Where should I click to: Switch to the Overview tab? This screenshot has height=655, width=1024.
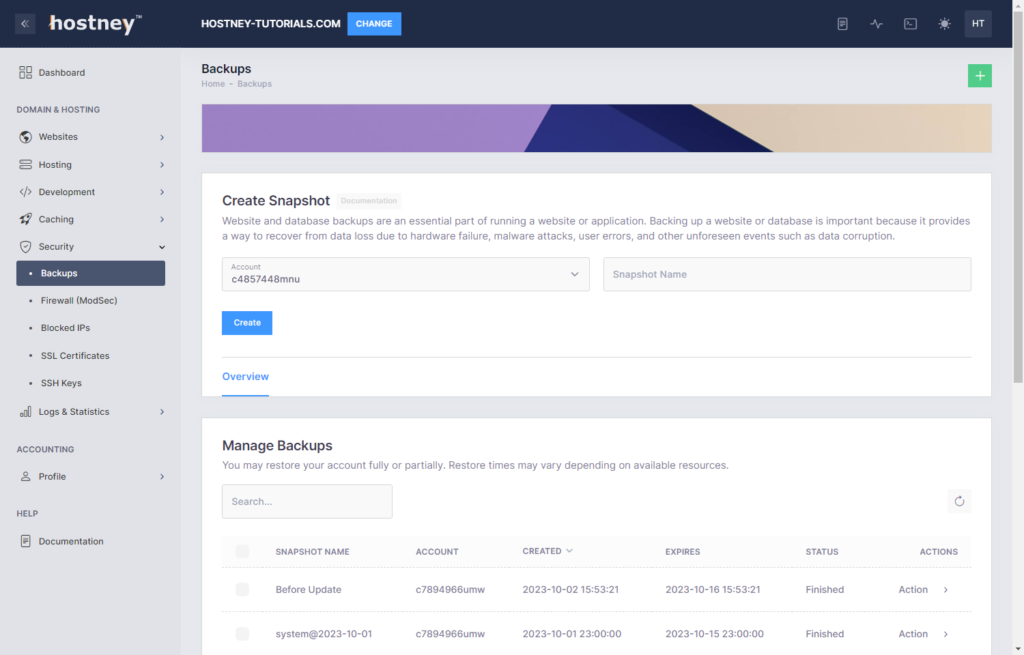click(245, 377)
